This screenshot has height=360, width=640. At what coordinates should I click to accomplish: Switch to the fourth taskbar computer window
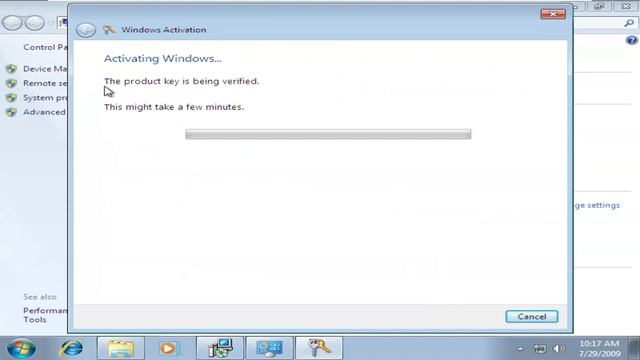pos(220,349)
